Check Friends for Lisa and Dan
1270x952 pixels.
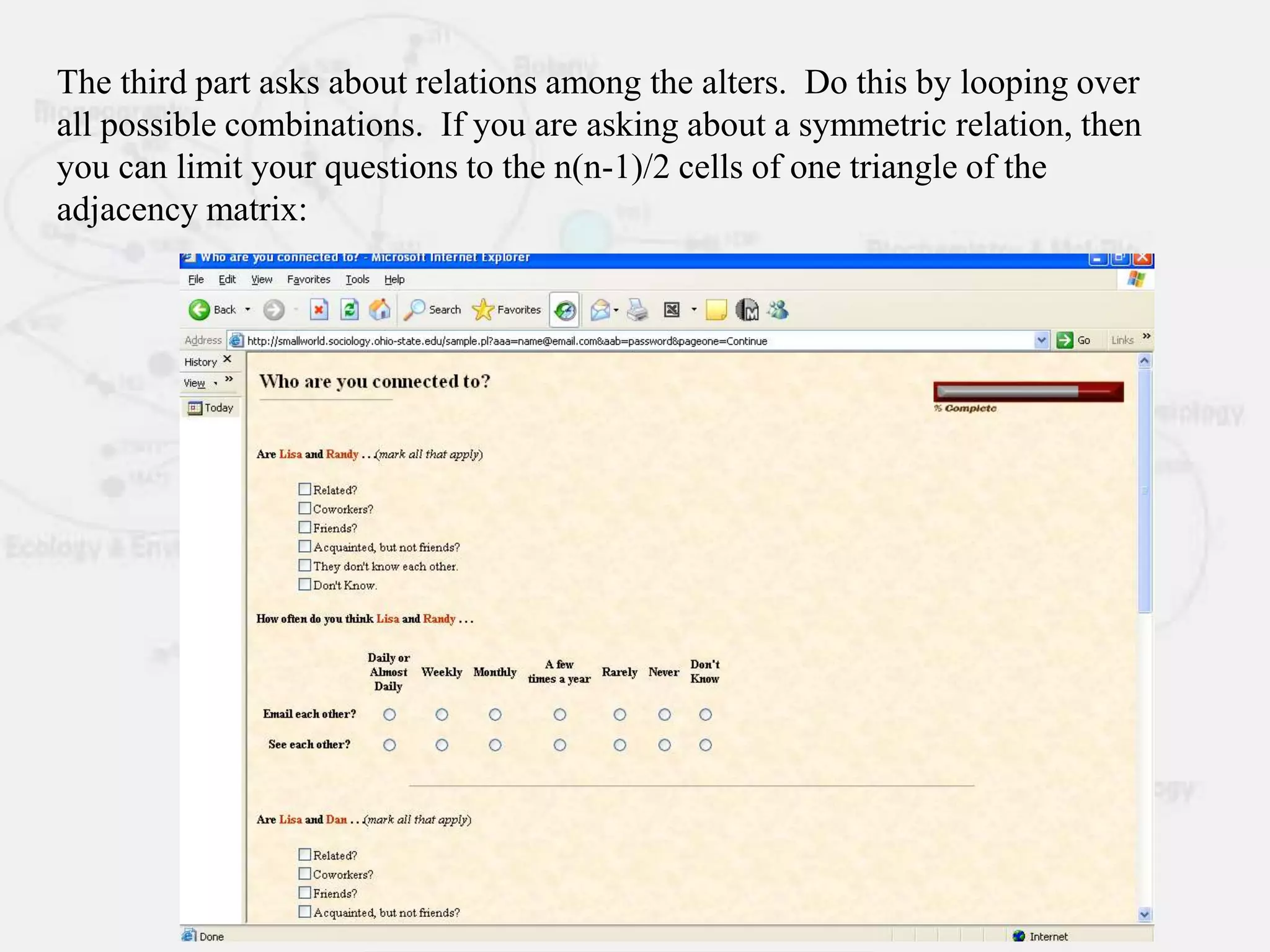pos(304,892)
